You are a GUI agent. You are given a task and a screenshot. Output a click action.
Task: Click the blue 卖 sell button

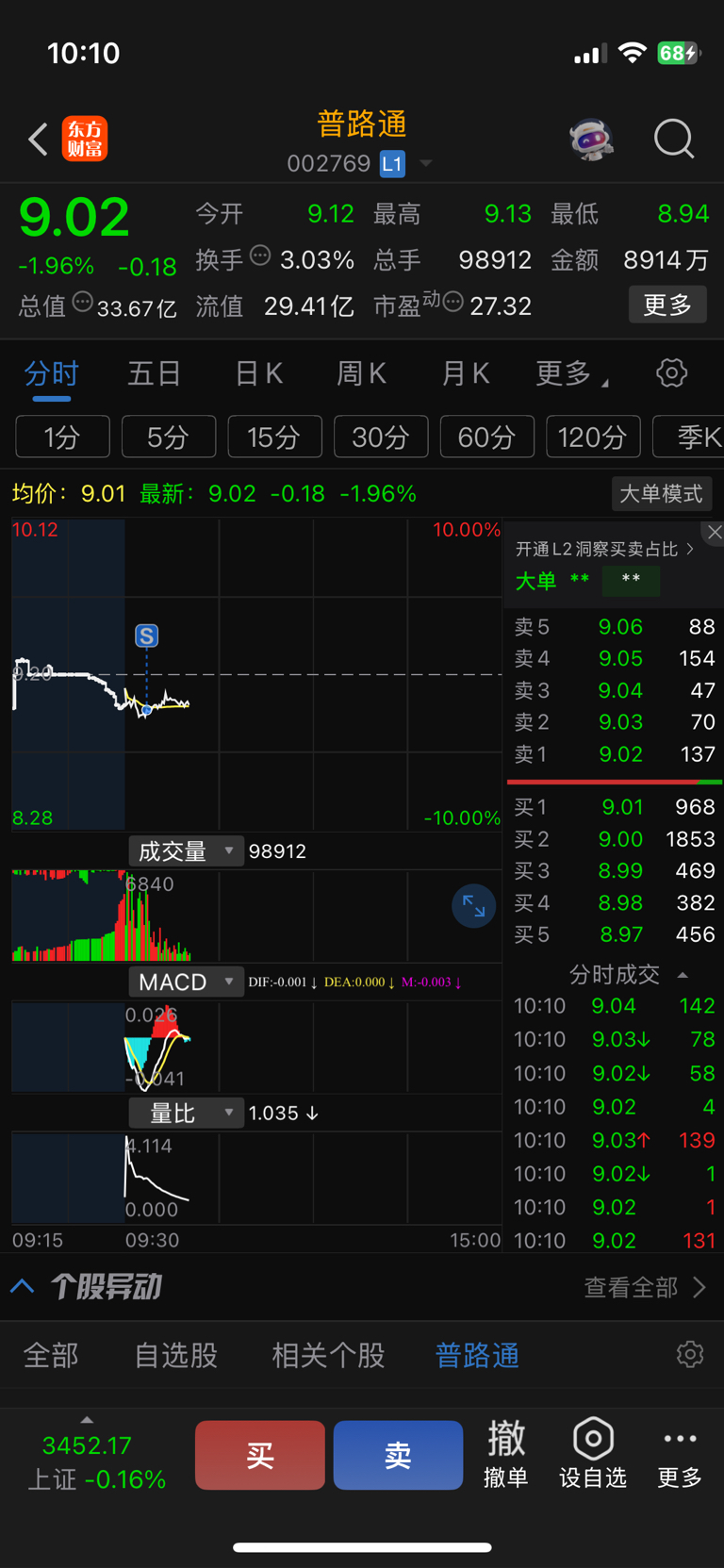coord(398,1456)
